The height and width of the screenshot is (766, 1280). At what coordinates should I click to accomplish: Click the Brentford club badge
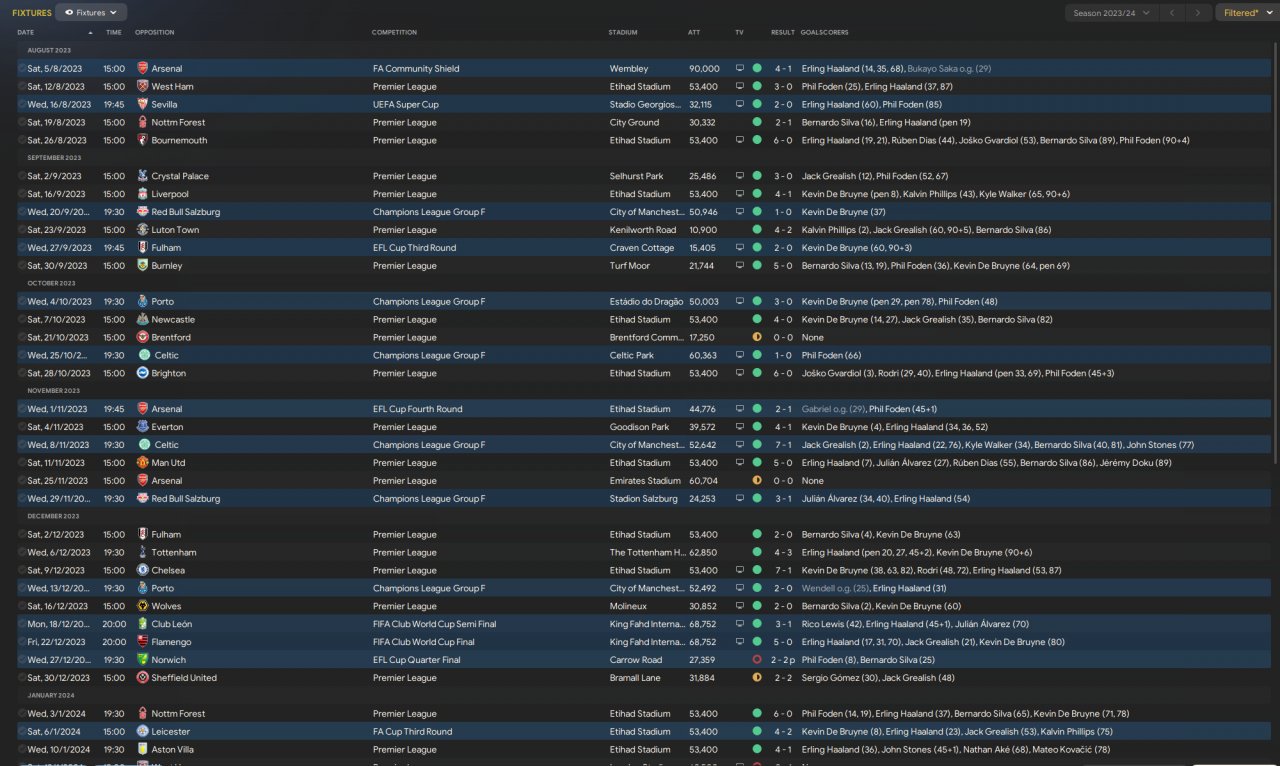[x=143, y=338]
